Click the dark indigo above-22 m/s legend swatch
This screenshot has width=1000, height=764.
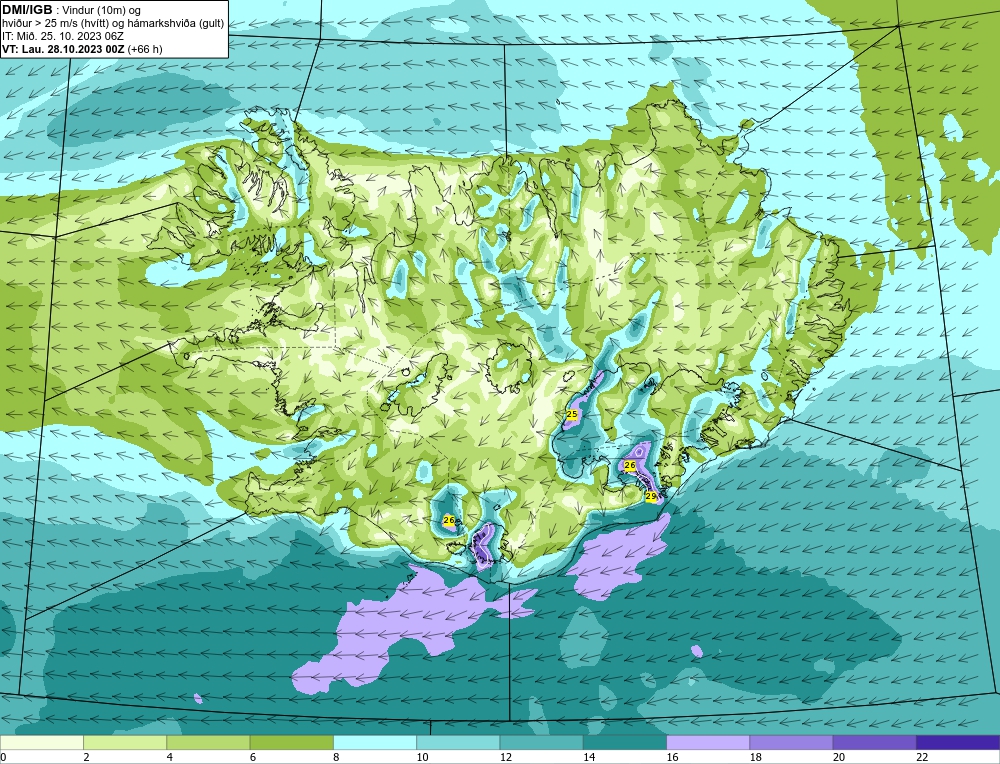(958, 742)
